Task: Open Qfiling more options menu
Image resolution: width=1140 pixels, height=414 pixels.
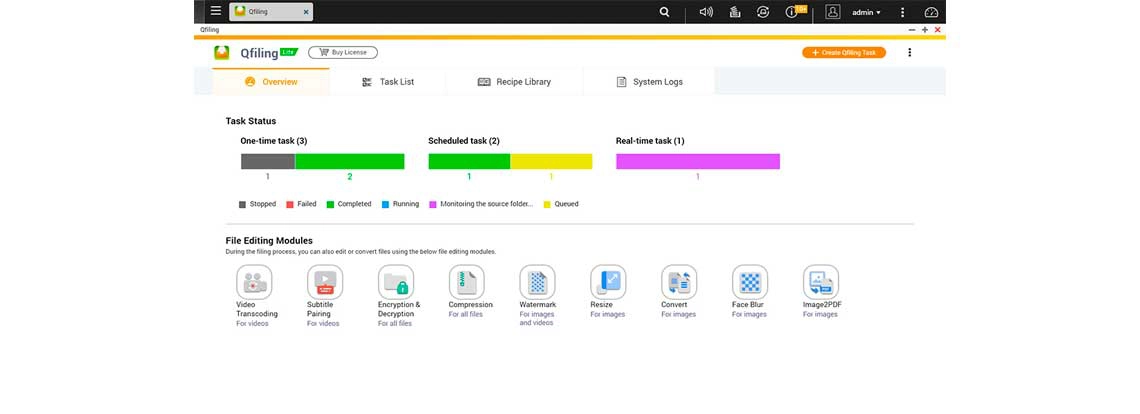Action: (x=910, y=52)
